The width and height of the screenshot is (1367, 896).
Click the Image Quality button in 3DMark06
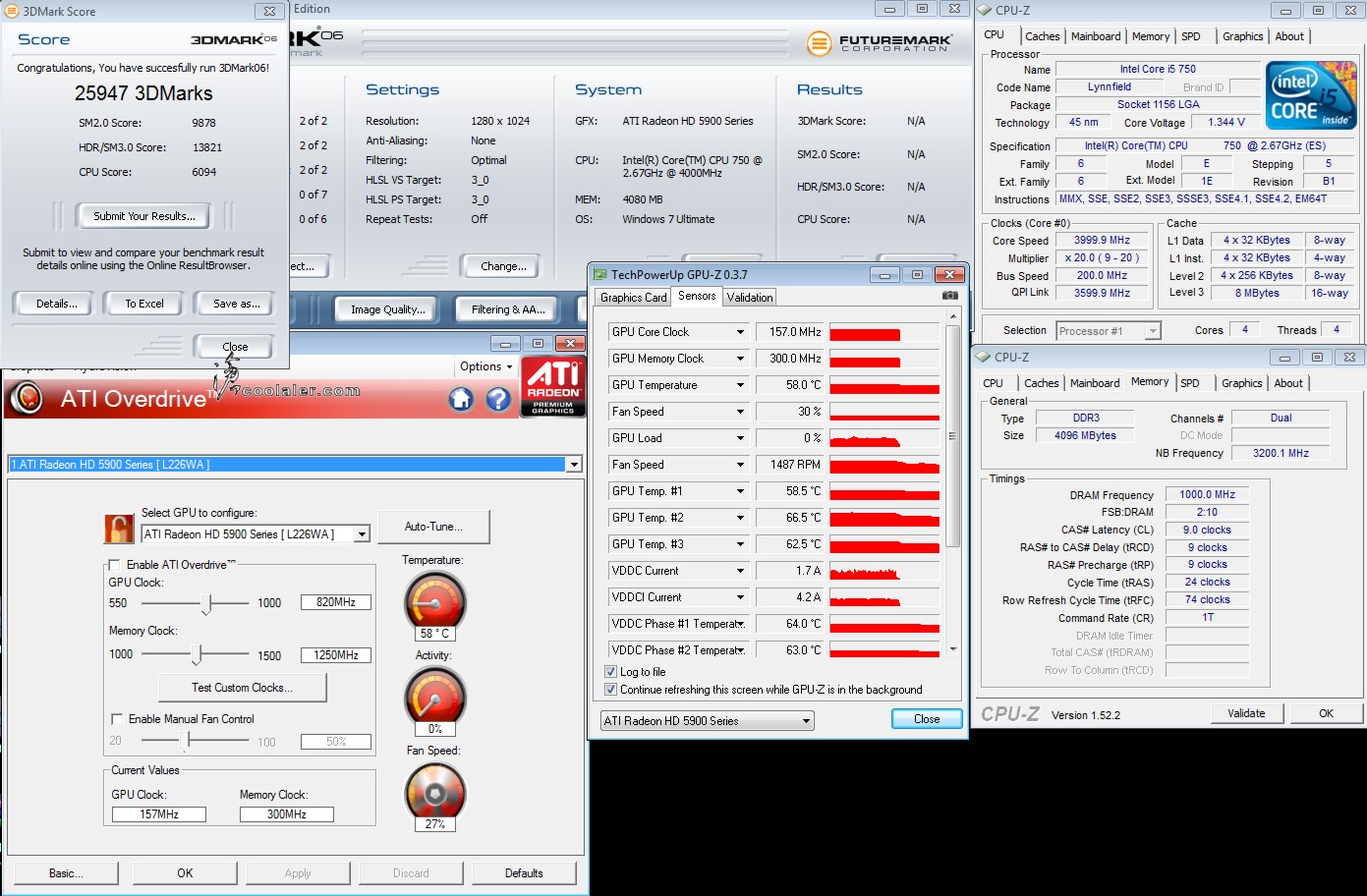(387, 309)
